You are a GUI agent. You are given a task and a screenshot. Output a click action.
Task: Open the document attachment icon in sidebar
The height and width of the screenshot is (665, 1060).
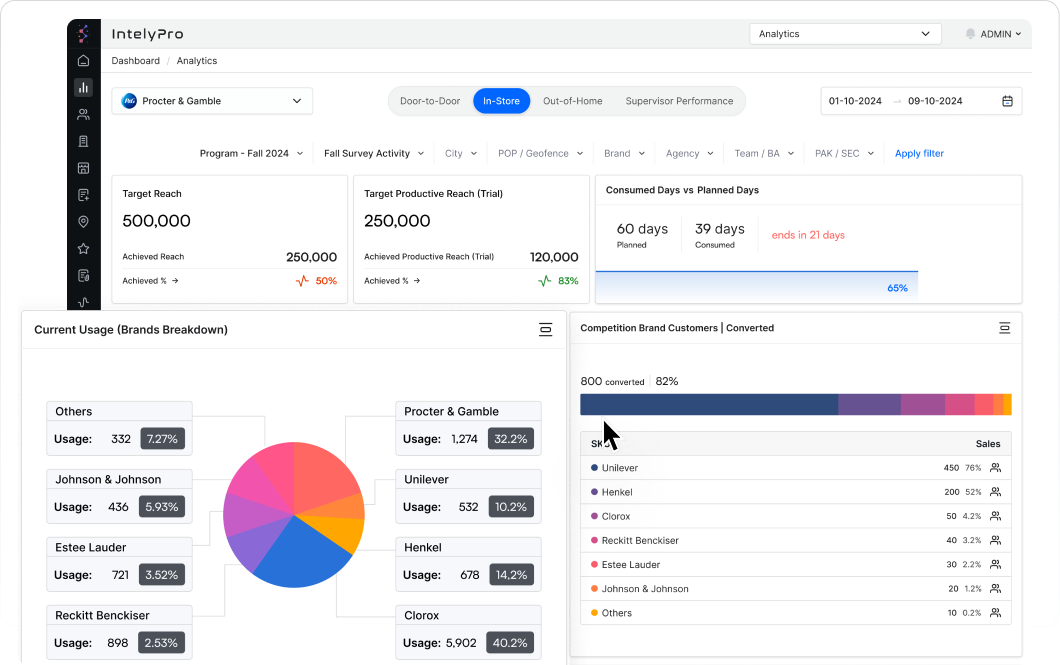click(x=83, y=276)
